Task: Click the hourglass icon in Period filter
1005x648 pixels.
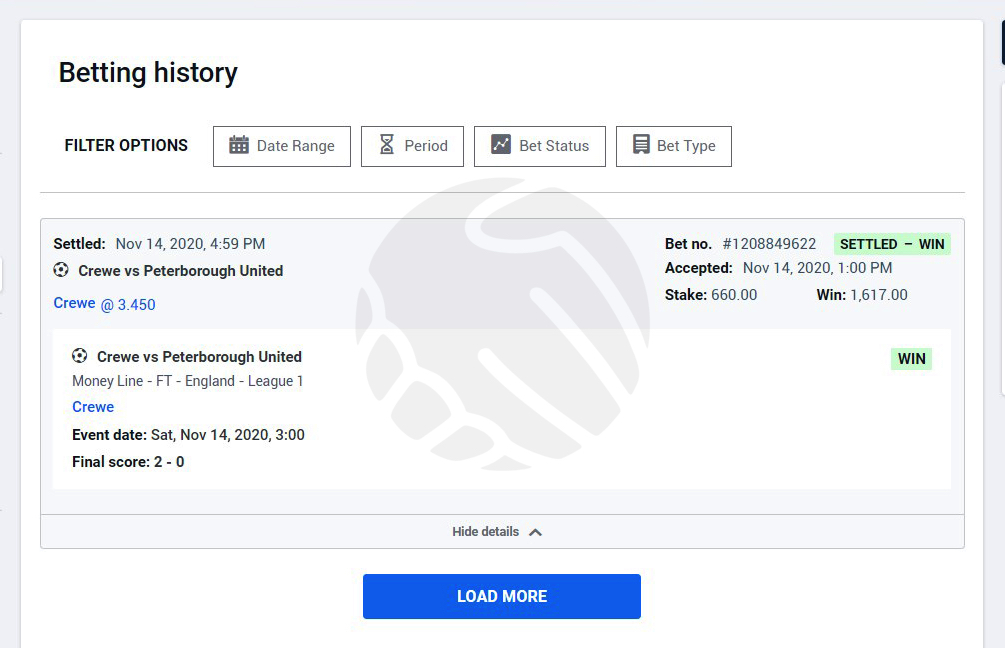Action: 386,144
